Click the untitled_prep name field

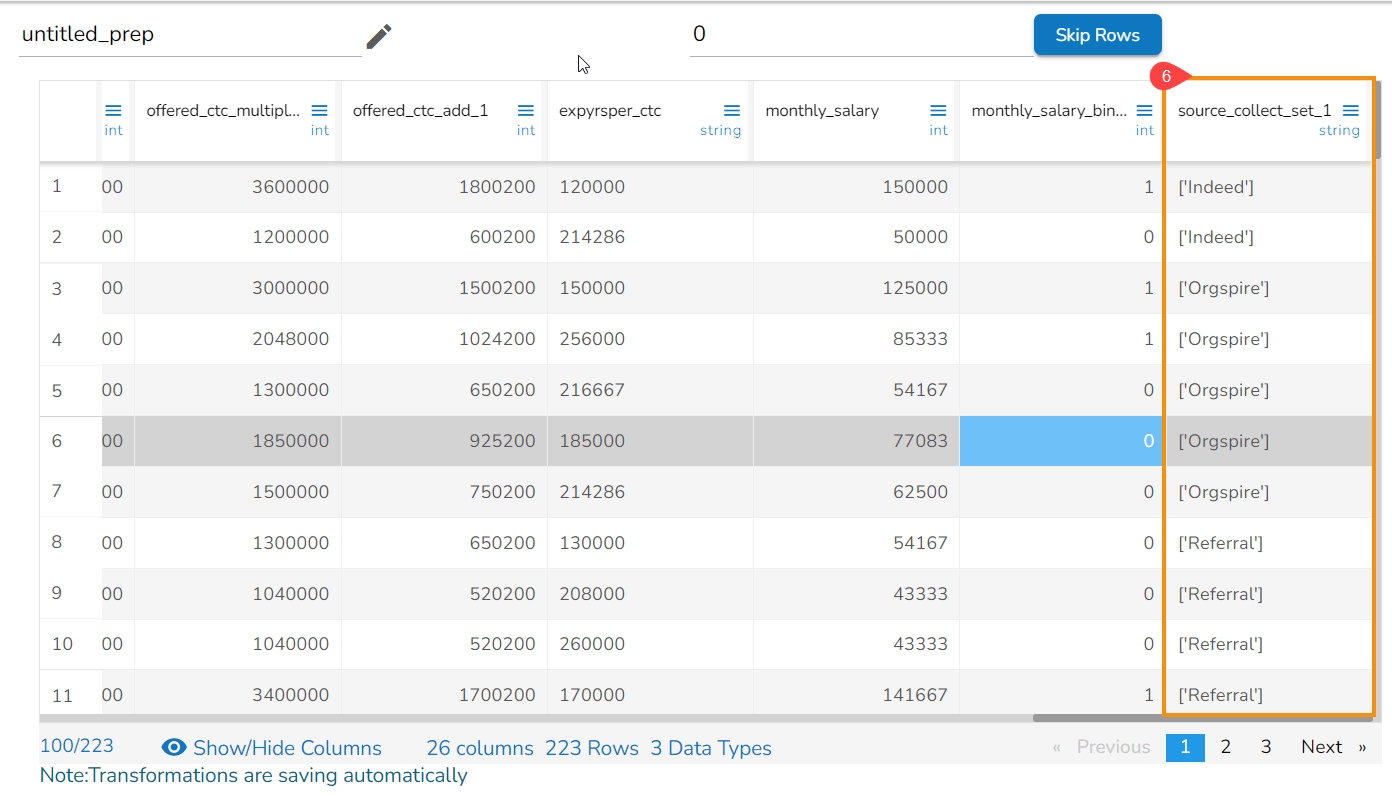190,35
